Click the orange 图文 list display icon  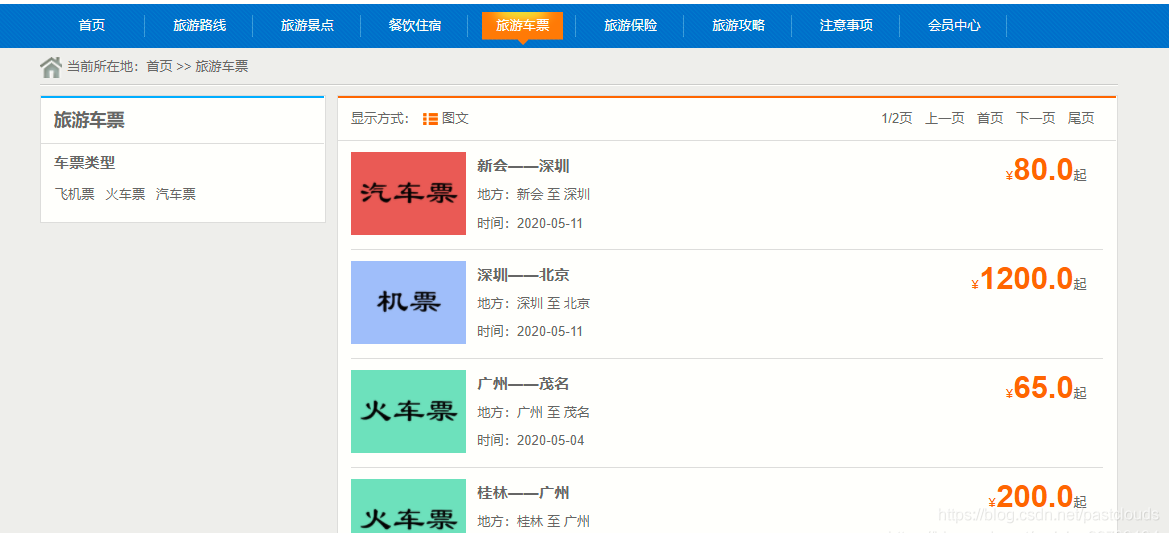pyautogui.click(x=430, y=119)
